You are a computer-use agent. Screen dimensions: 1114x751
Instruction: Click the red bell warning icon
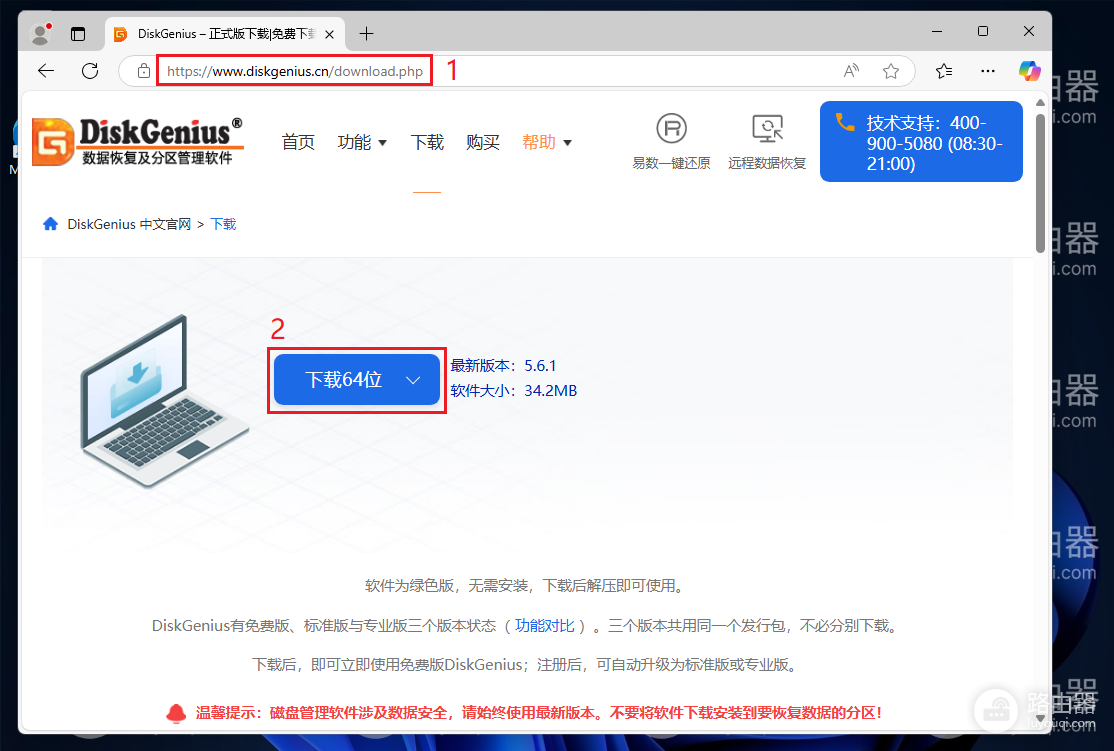(176, 713)
